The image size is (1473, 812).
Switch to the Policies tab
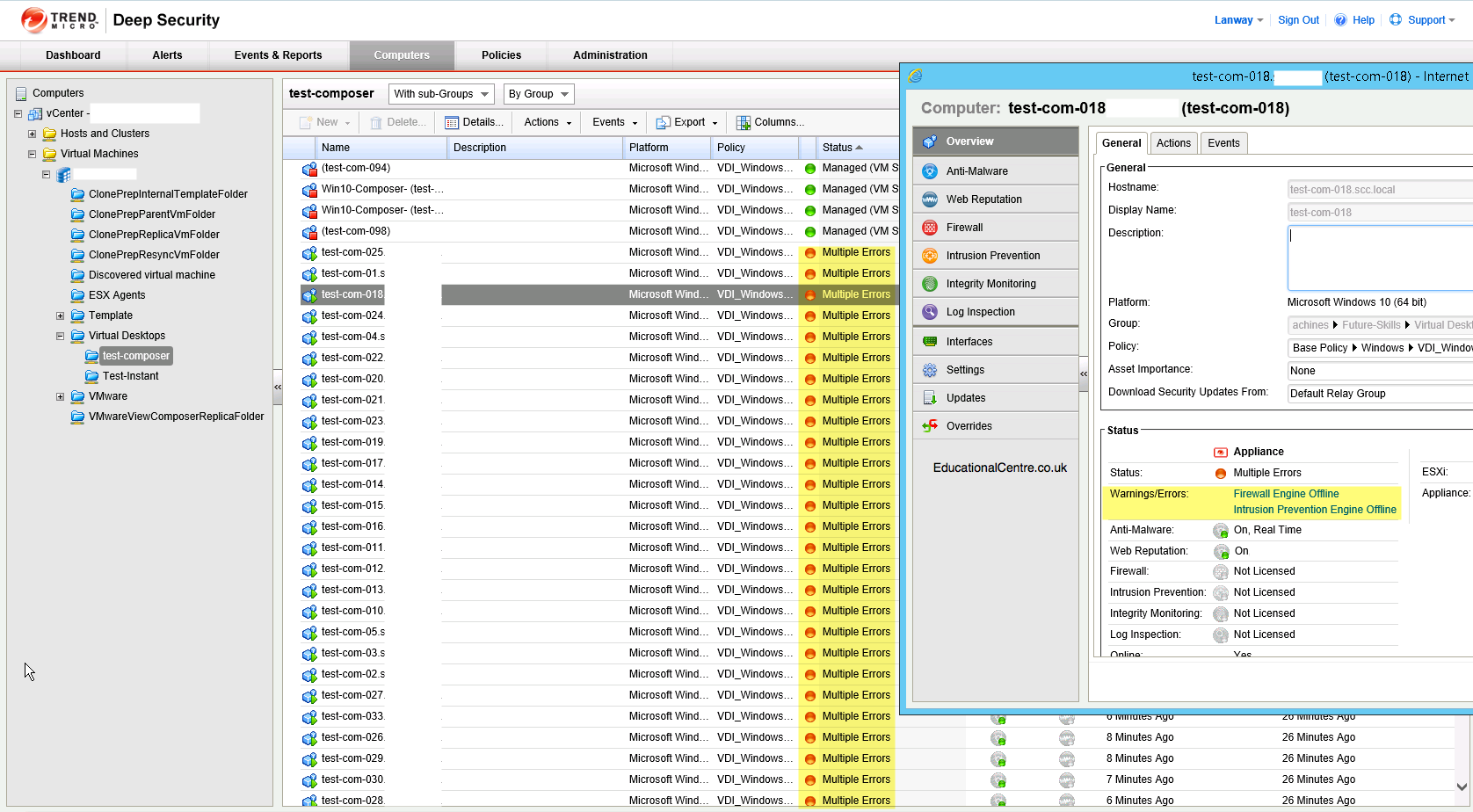point(501,55)
